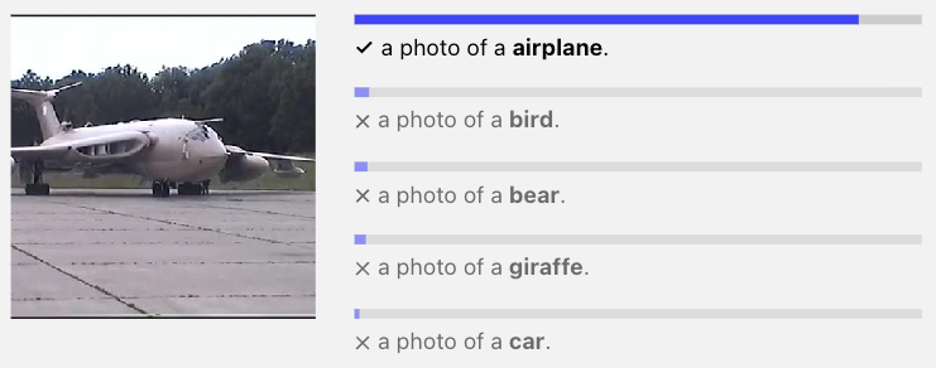Click the X icon next to giraffe
This screenshot has width=936, height=368.
[362, 269]
